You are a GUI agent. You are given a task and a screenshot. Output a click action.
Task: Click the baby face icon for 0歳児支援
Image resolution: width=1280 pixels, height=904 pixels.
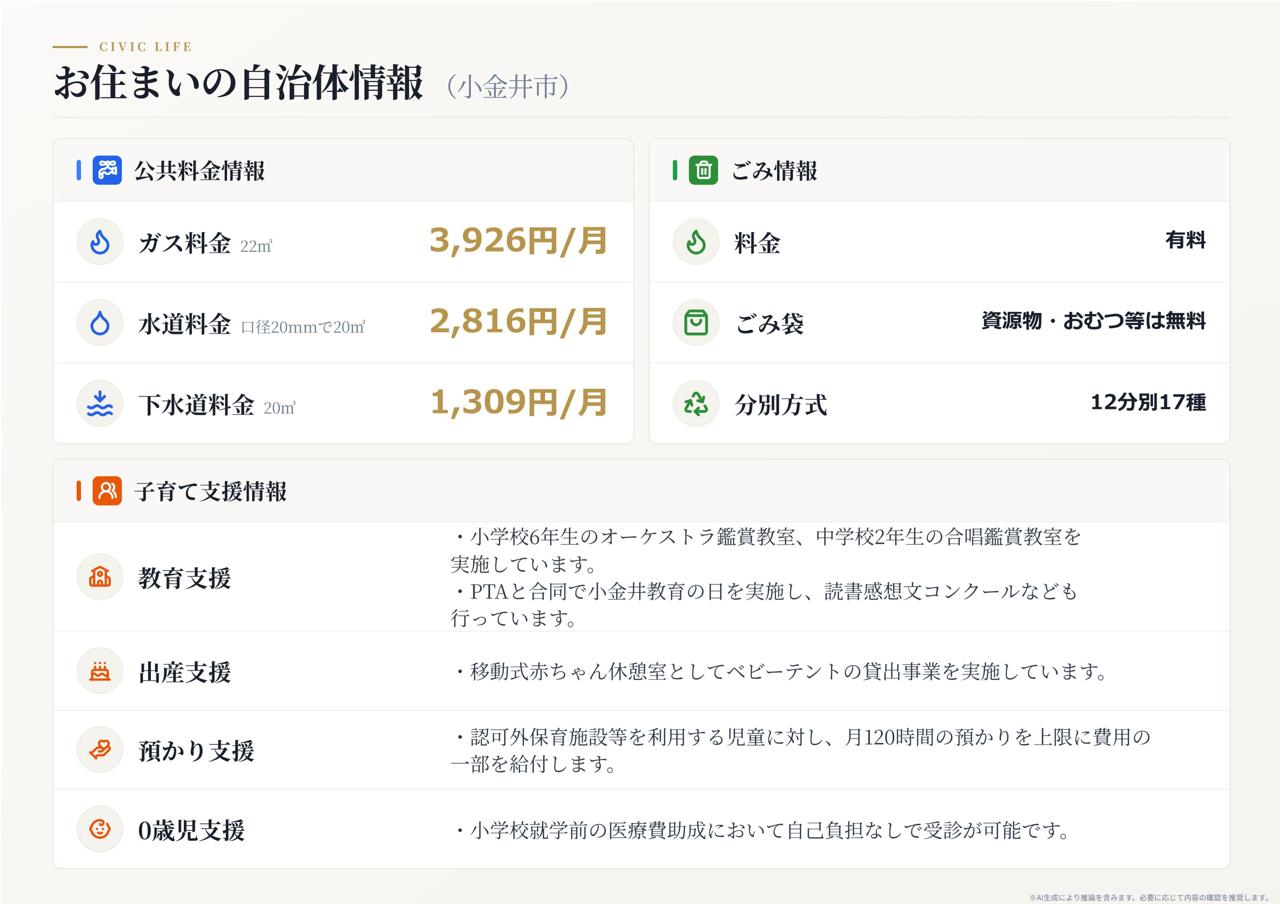pos(99,829)
